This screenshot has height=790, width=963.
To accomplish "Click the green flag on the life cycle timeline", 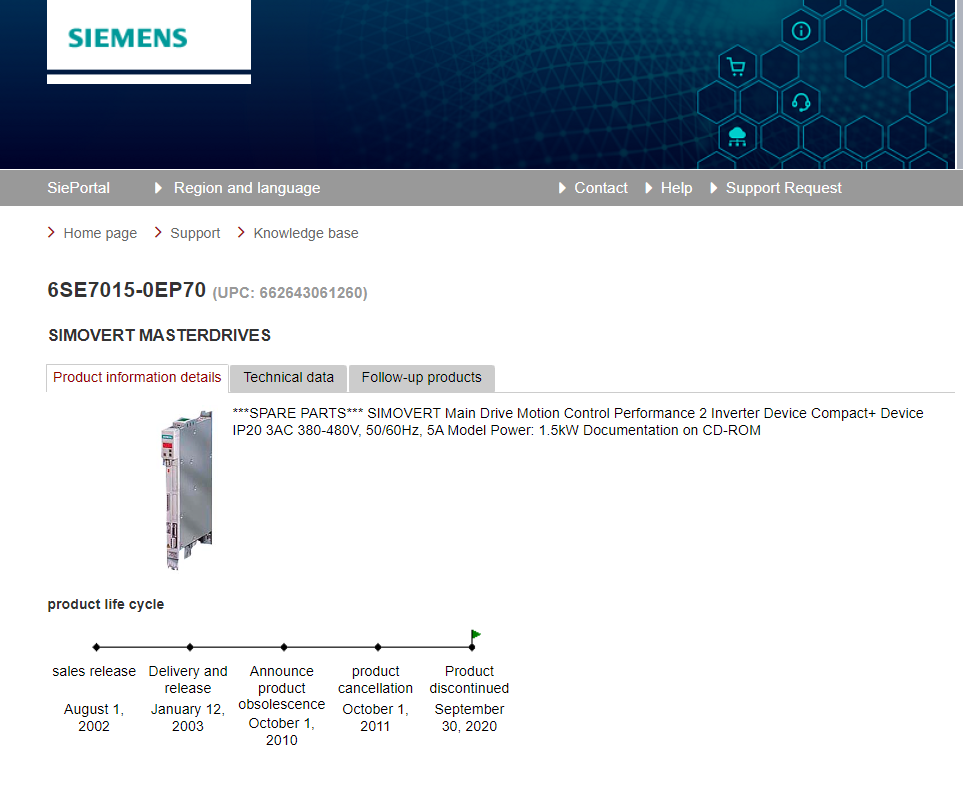I will (x=476, y=634).
